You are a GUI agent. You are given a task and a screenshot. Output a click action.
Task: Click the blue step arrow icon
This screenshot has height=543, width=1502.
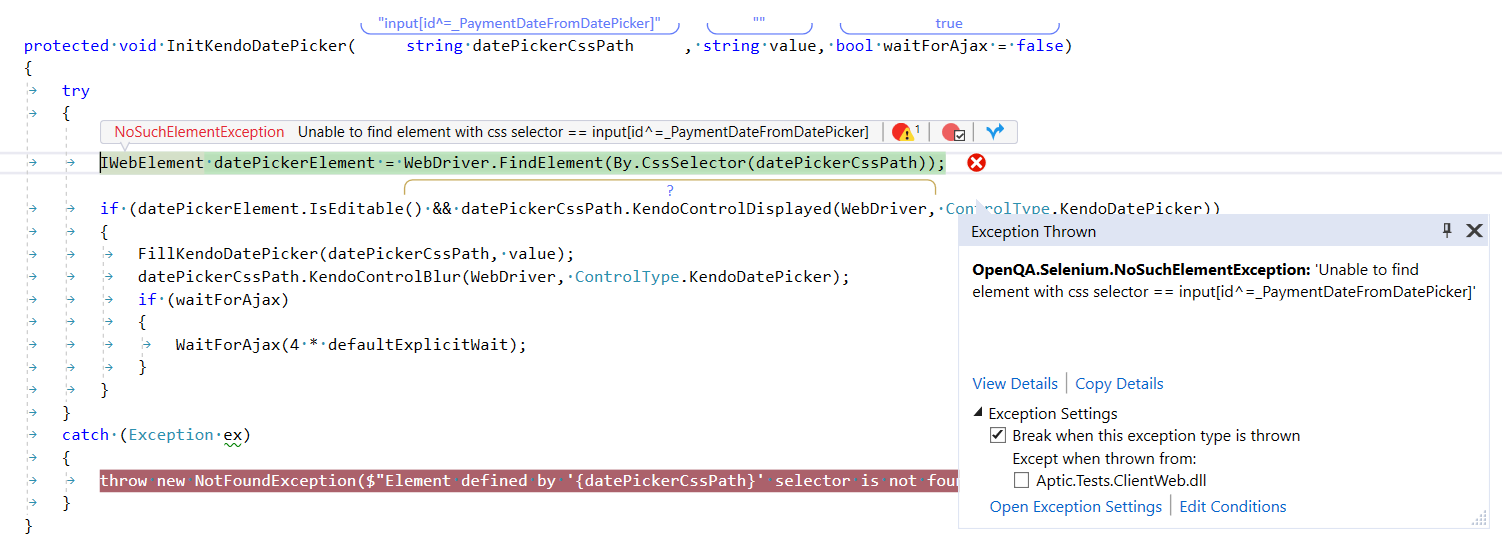[994, 132]
